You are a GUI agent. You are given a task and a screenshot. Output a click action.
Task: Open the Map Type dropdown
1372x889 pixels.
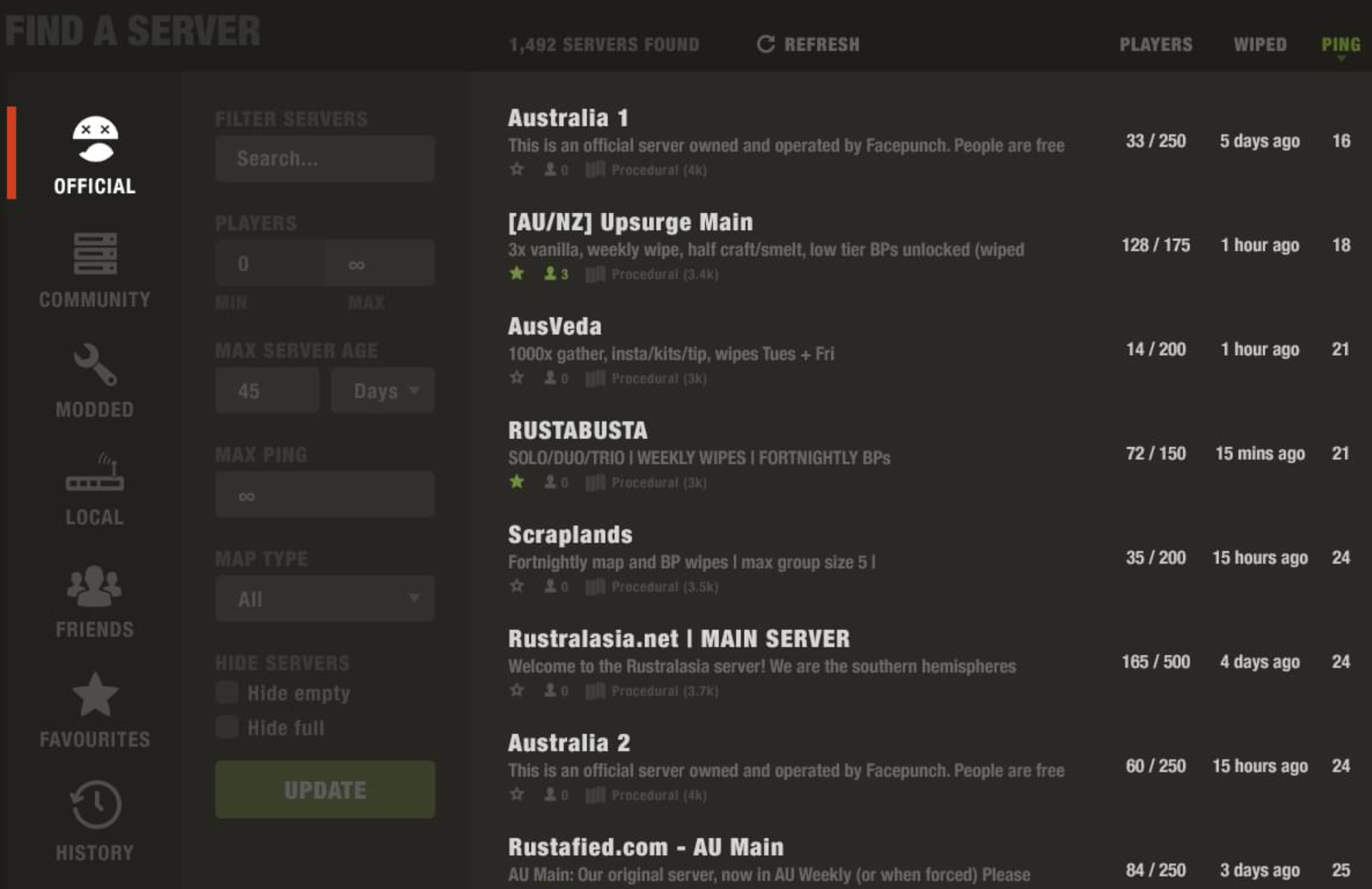324,598
